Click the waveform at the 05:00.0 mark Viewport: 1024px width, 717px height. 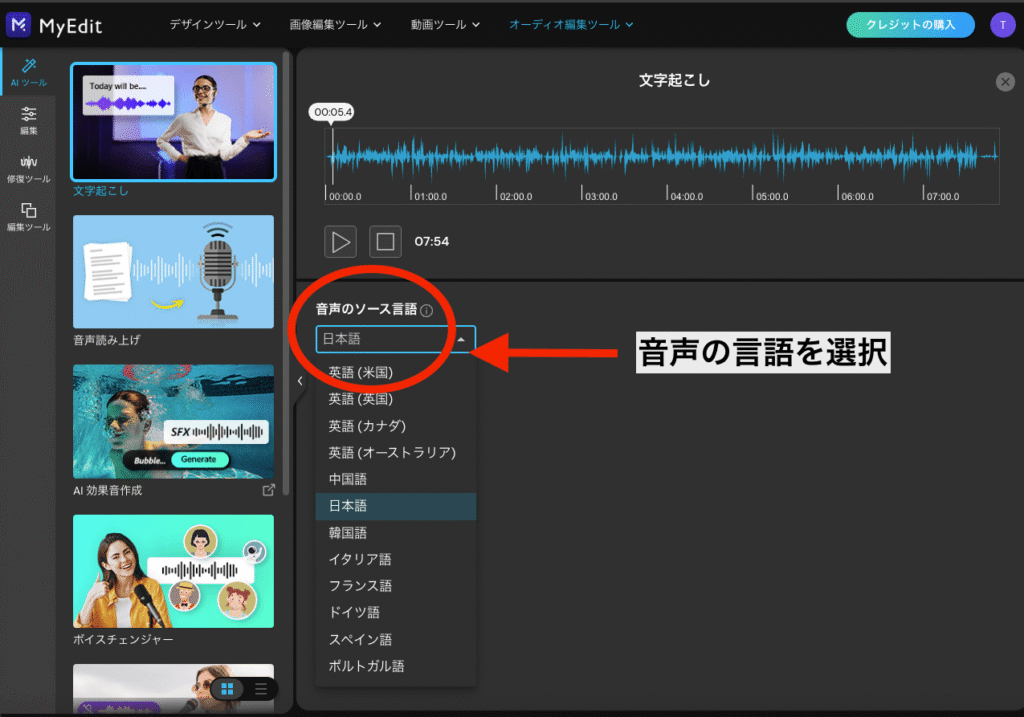click(x=752, y=157)
